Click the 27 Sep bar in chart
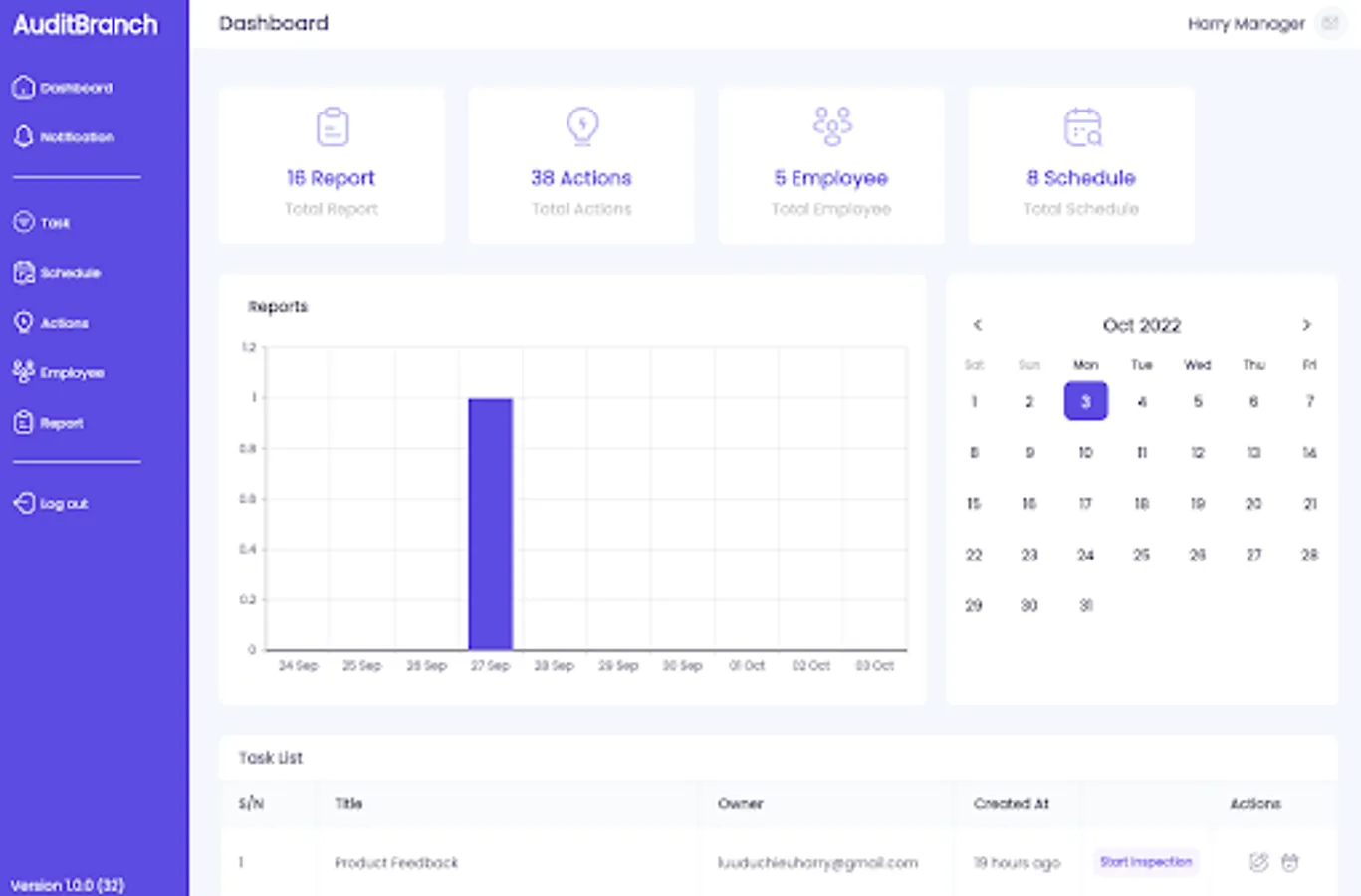 click(491, 524)
